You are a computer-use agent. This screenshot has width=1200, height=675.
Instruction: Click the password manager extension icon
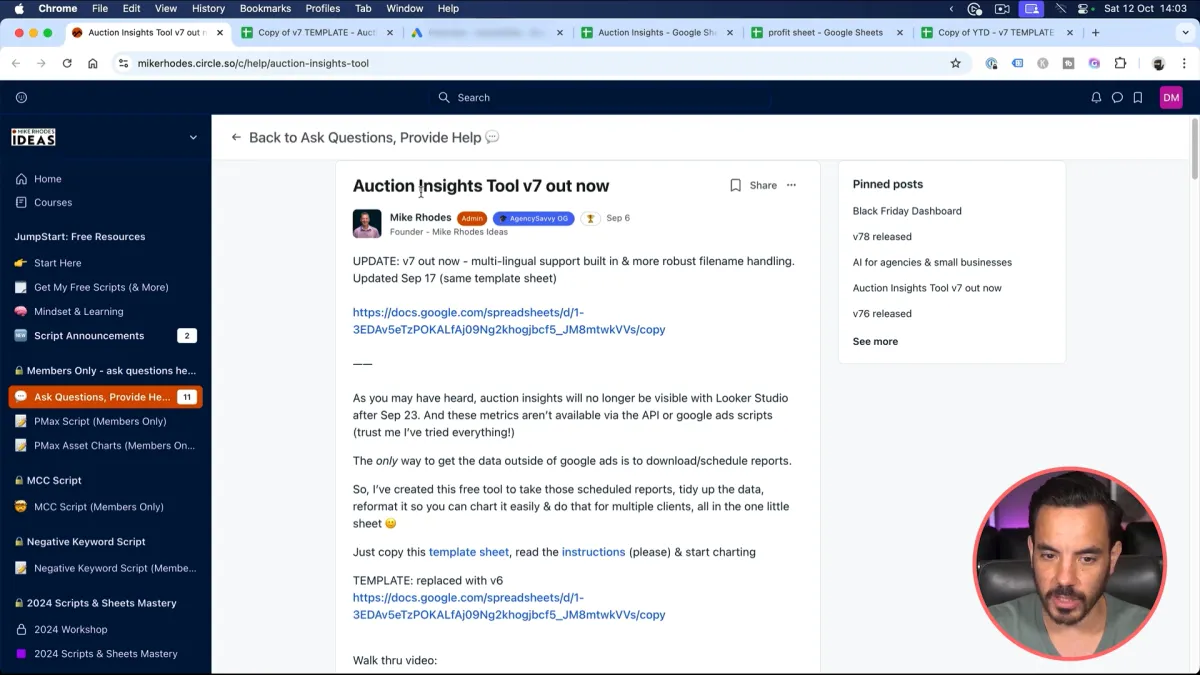point(991,63)
